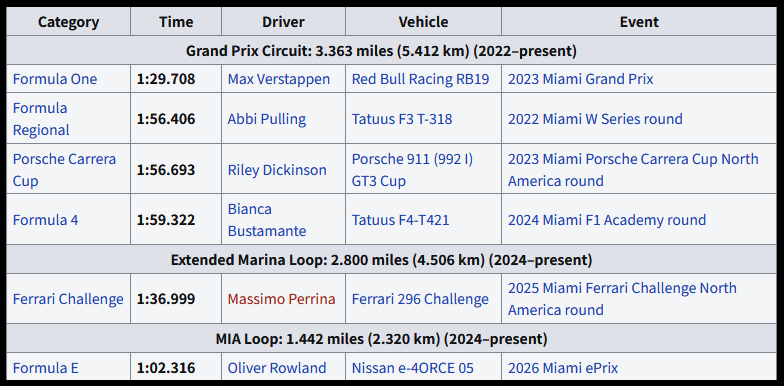The width and height of the screenshot is (784, 386).
Task: Open the red Massimo Perrina link
Action: [282, 299]
